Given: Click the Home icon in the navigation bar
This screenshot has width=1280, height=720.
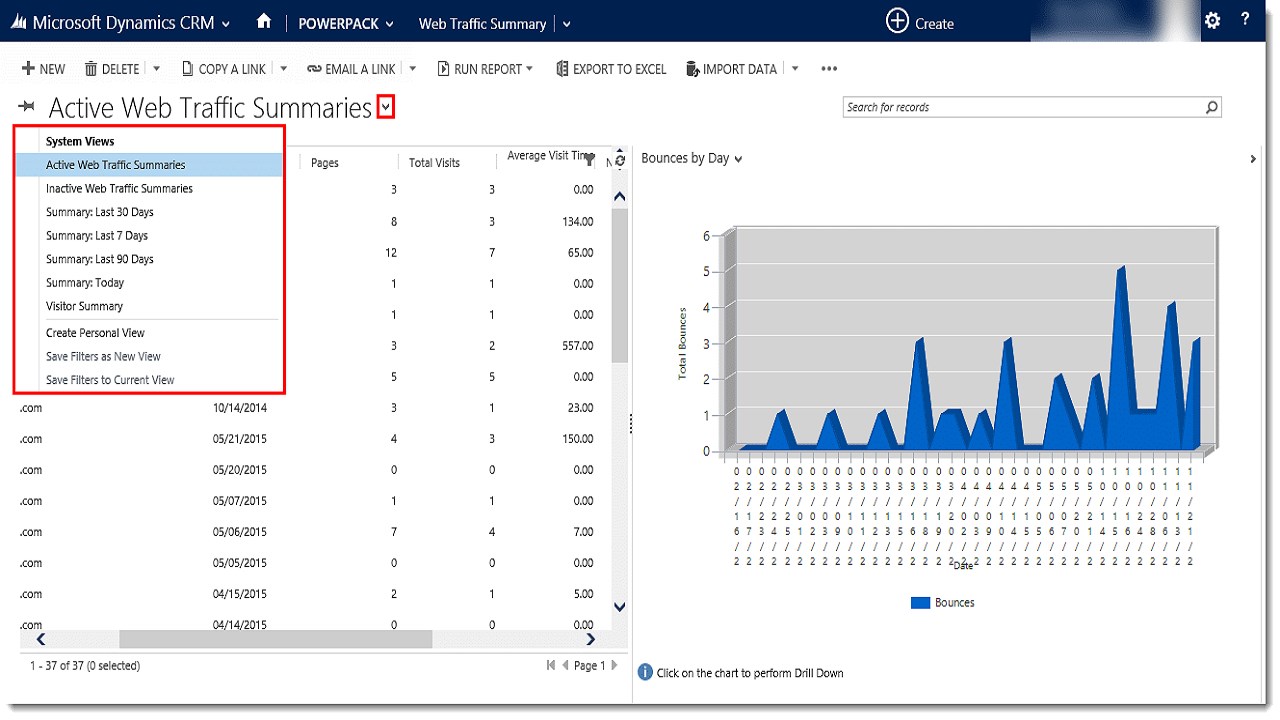Looking at the screenshot, I should point(264,21).
